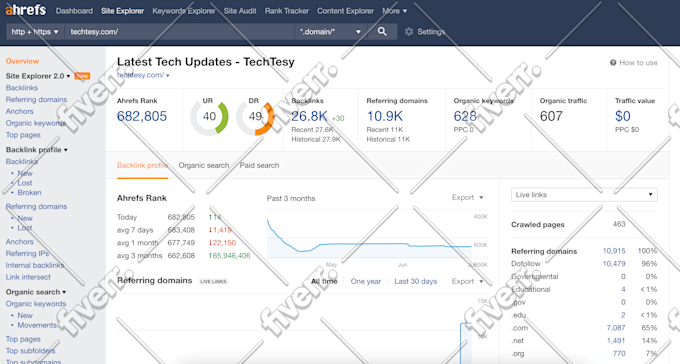This screenshot has width=680, height=364.
Task: Click the Ahrefs Rank value 682,805
Action: pos(142,116)
